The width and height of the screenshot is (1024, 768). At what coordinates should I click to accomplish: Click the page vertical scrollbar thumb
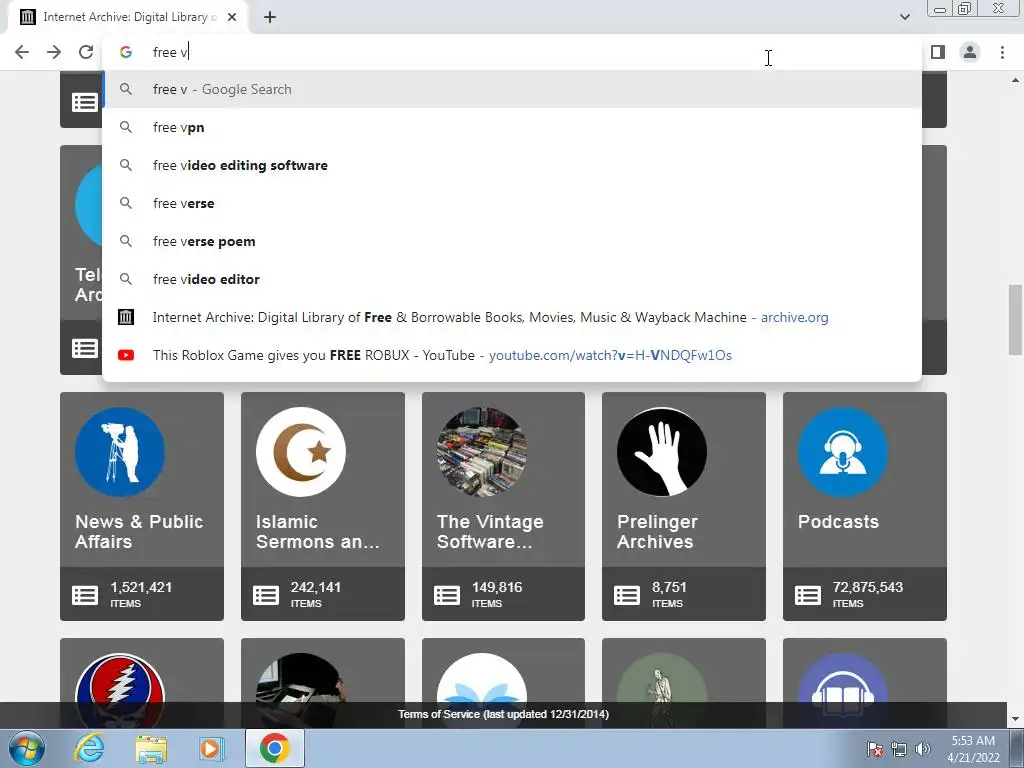[x=1015, y=319]
